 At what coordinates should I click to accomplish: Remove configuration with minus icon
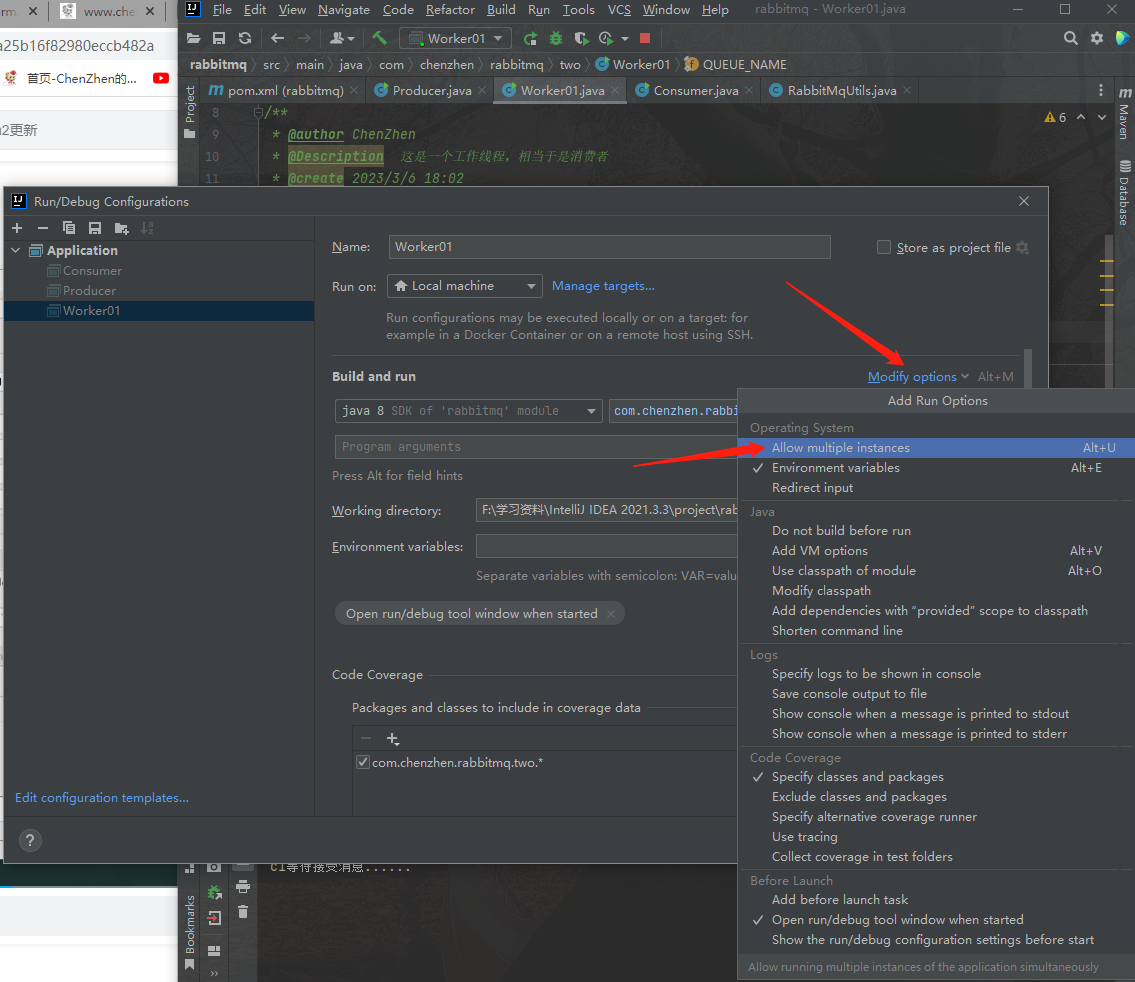point(43,228)
